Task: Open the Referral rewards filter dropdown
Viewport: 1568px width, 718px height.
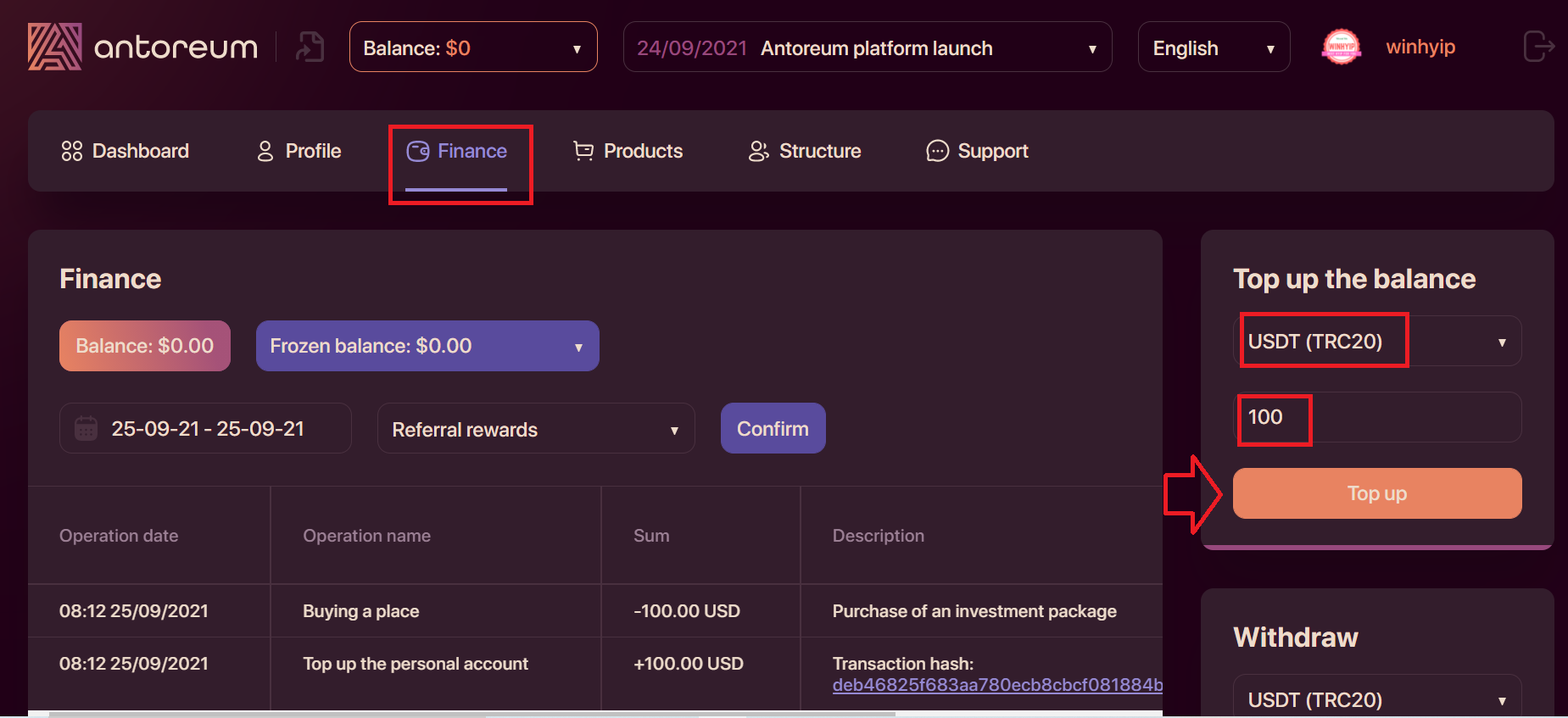Action: (536, 429)
